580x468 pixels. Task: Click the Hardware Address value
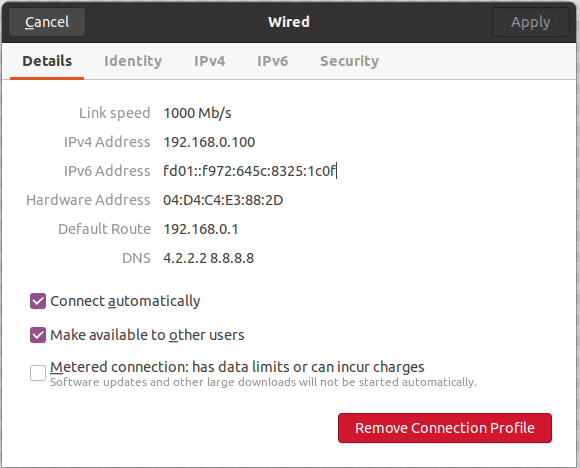point(223,200)
